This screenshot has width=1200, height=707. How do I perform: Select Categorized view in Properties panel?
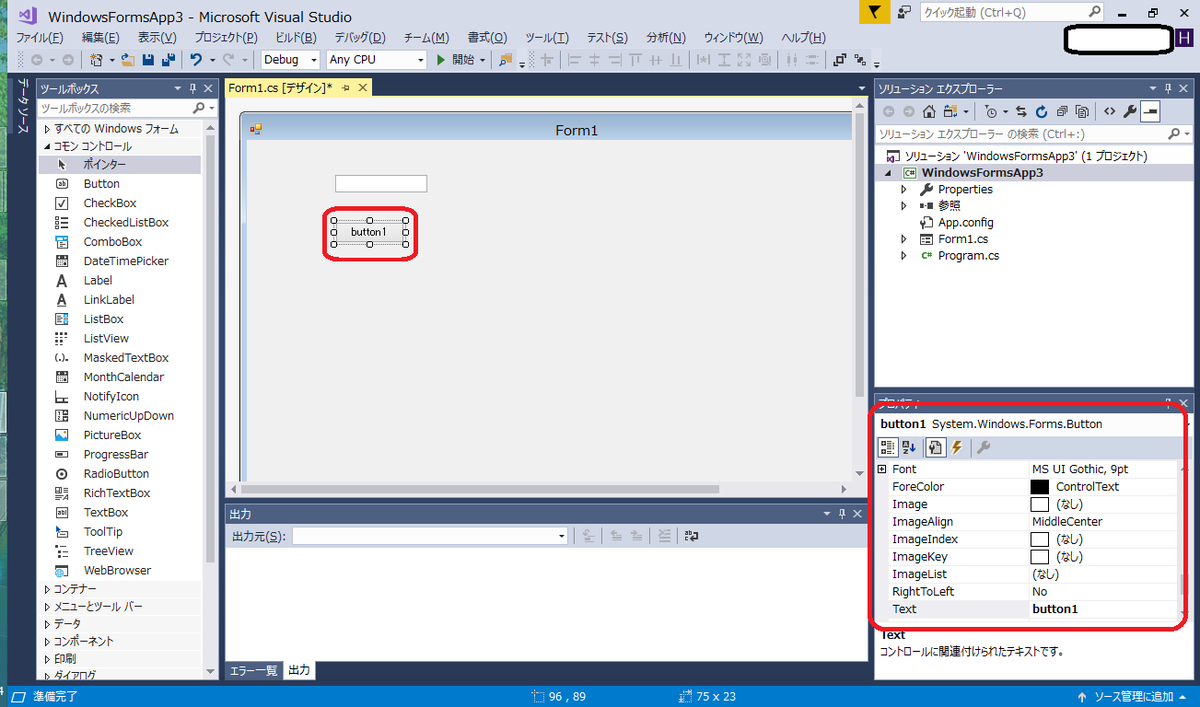click(888, 447)
